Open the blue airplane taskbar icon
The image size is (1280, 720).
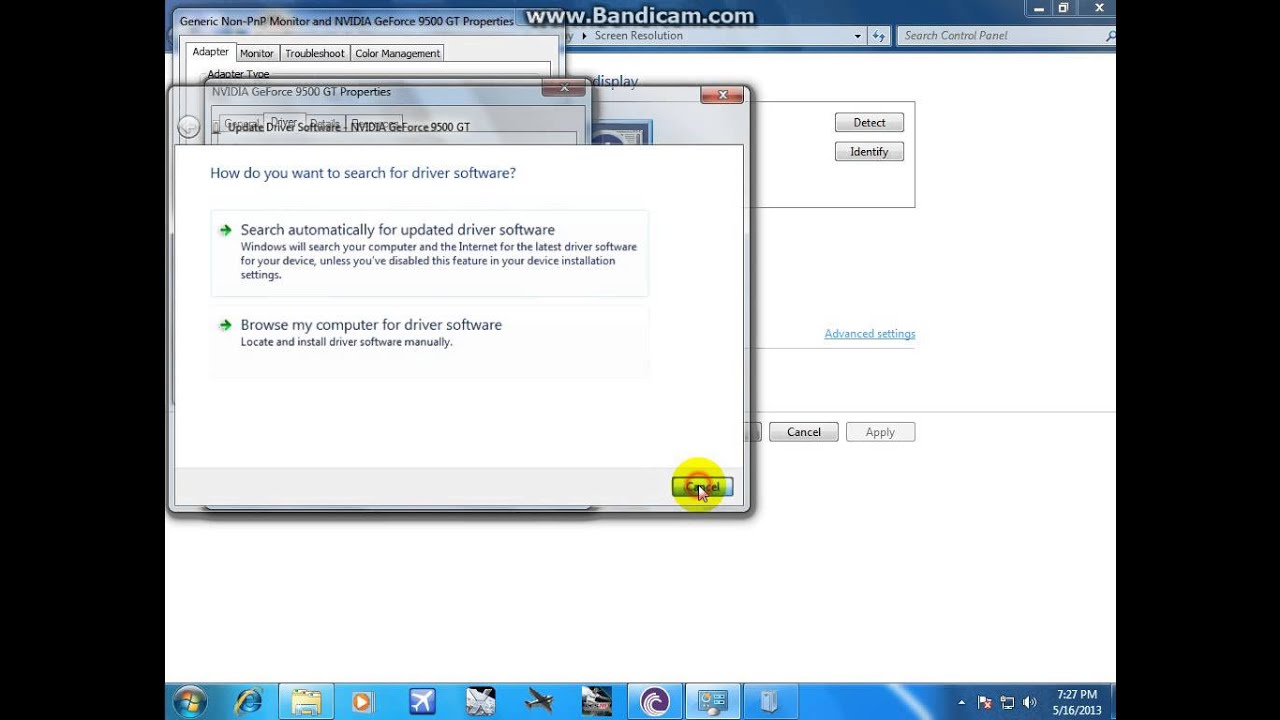422,701
